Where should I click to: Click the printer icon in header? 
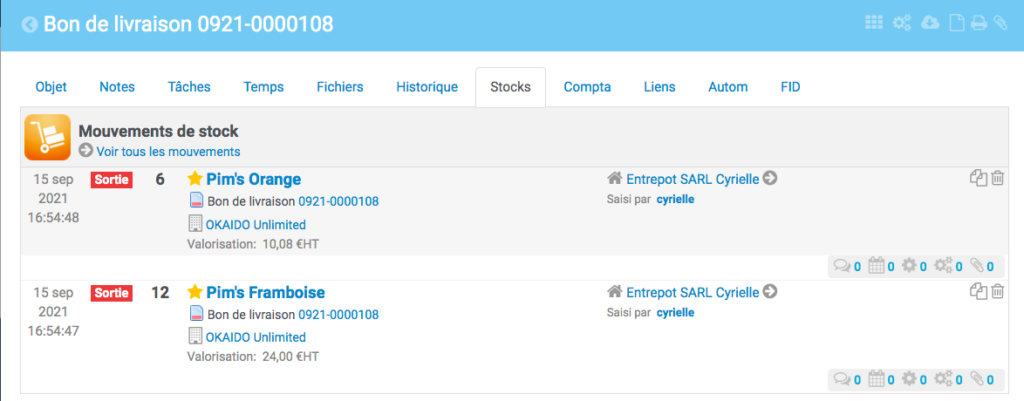[x=978, y=23]
